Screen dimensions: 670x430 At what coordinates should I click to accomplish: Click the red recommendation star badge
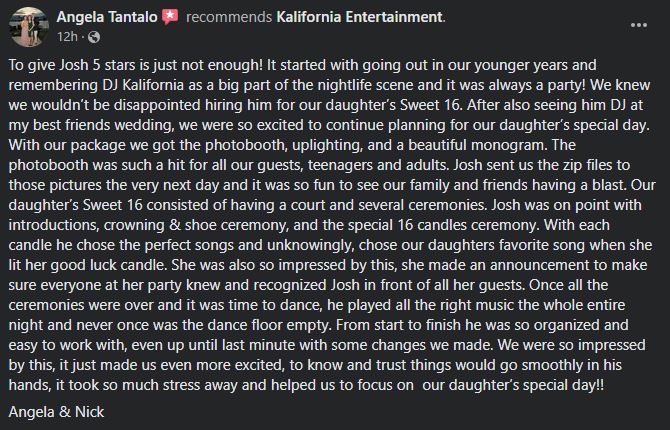(x=171, y=17)
